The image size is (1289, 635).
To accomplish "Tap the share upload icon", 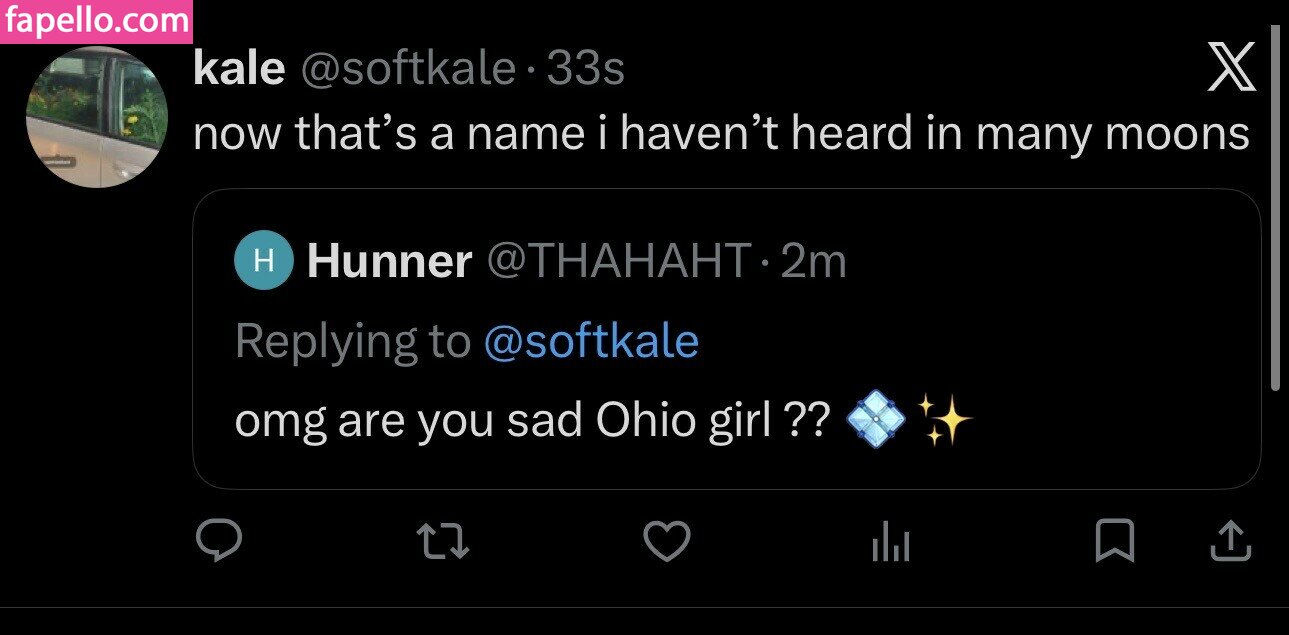I will [x=1231, y=542].
